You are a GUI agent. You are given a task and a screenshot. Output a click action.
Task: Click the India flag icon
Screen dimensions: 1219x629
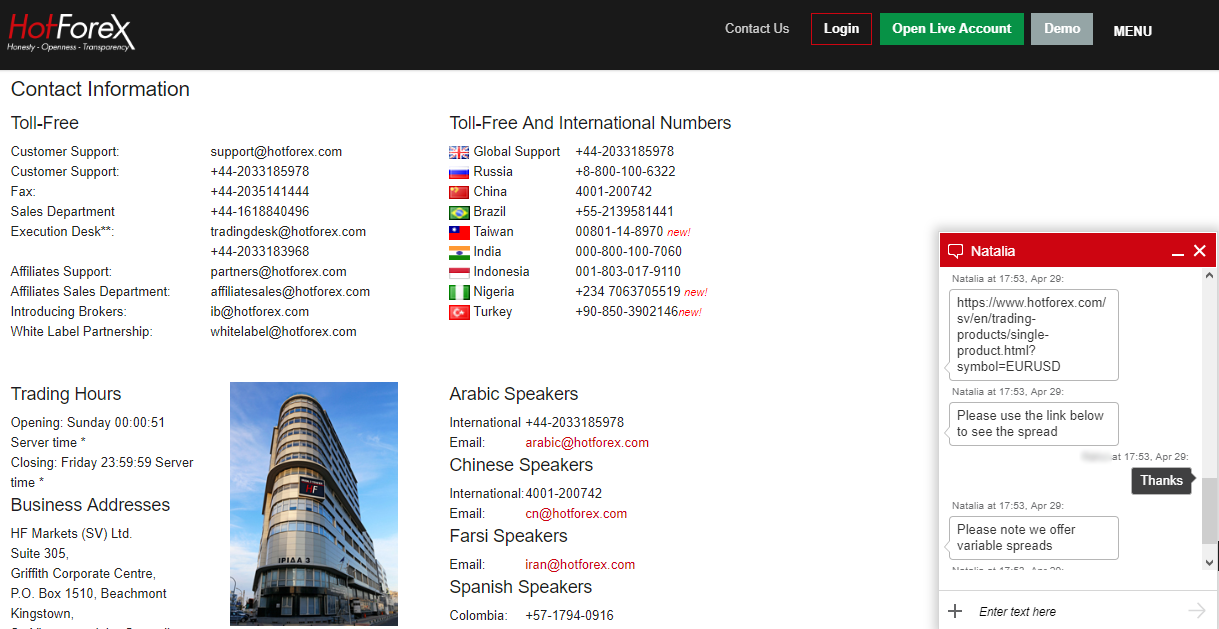[459, 252]
